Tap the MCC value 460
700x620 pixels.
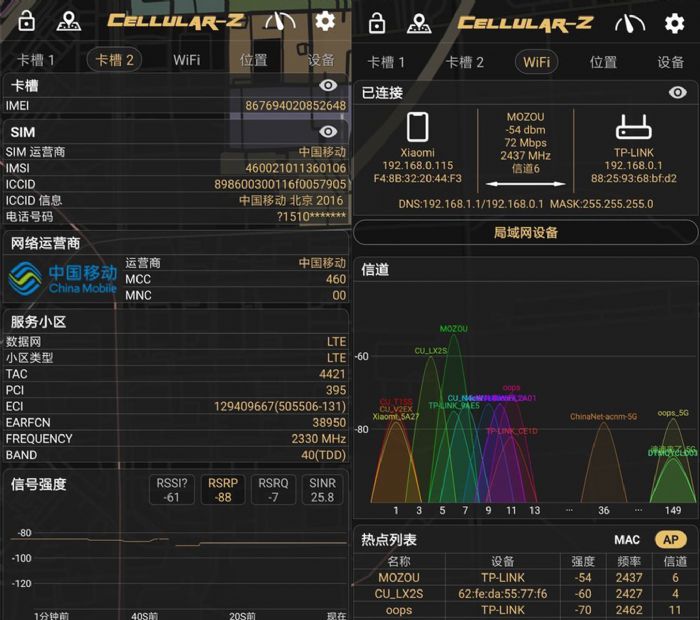pyautogui.click(x=336, y=279)
